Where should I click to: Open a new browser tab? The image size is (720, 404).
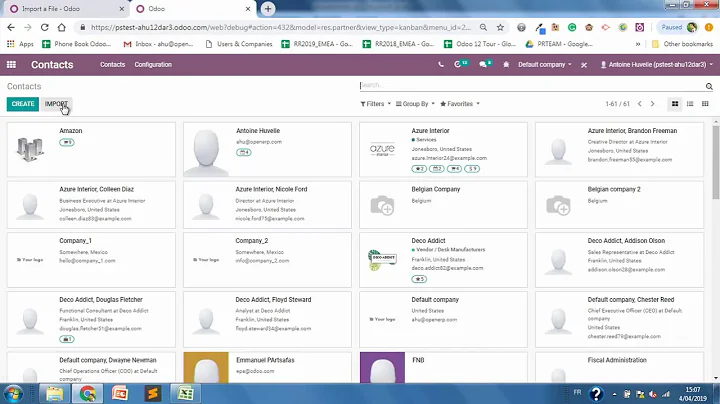click(268, 9)
